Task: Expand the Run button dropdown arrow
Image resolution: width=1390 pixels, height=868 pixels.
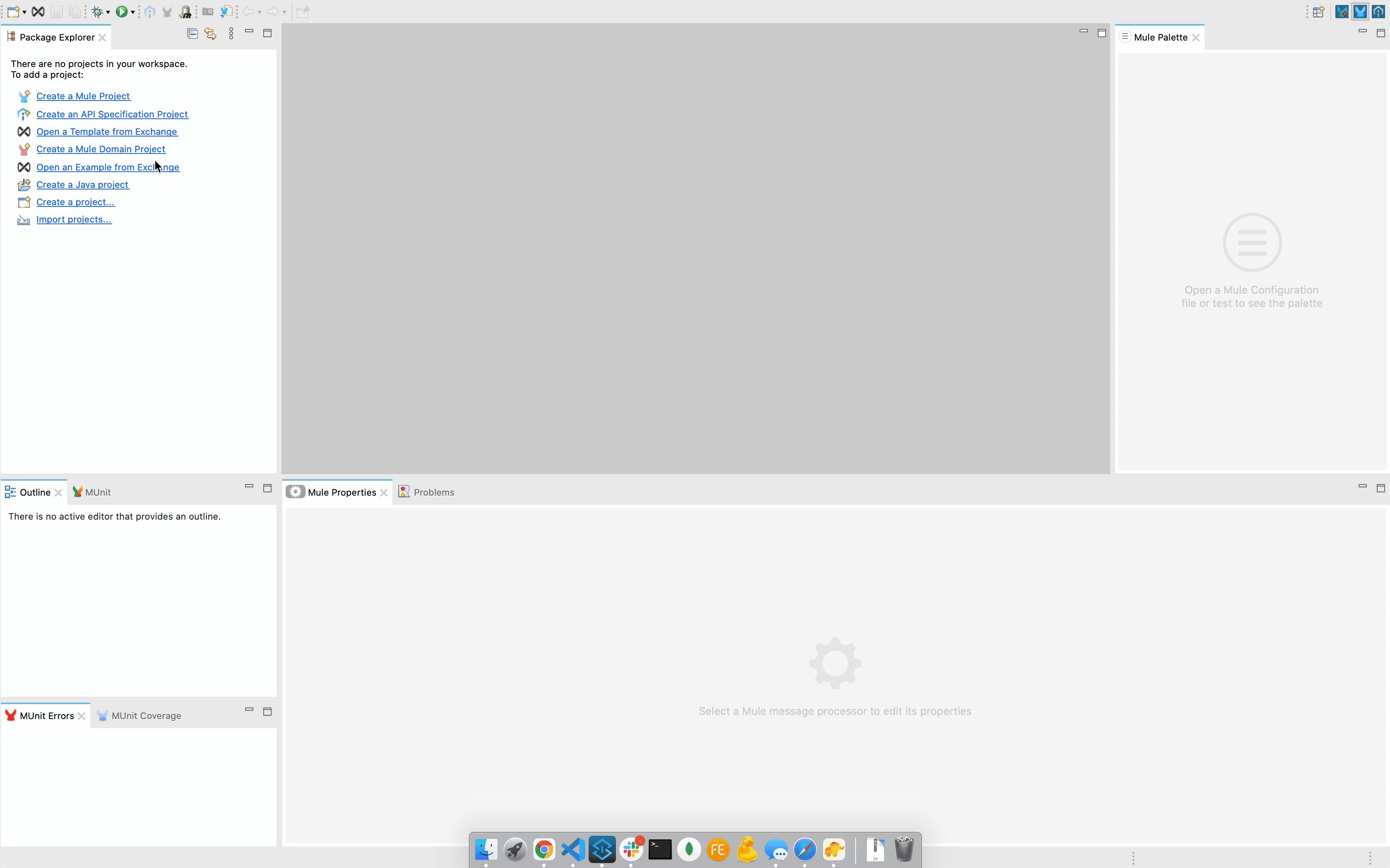Action: pyautogui.click(x=133, y=12)
